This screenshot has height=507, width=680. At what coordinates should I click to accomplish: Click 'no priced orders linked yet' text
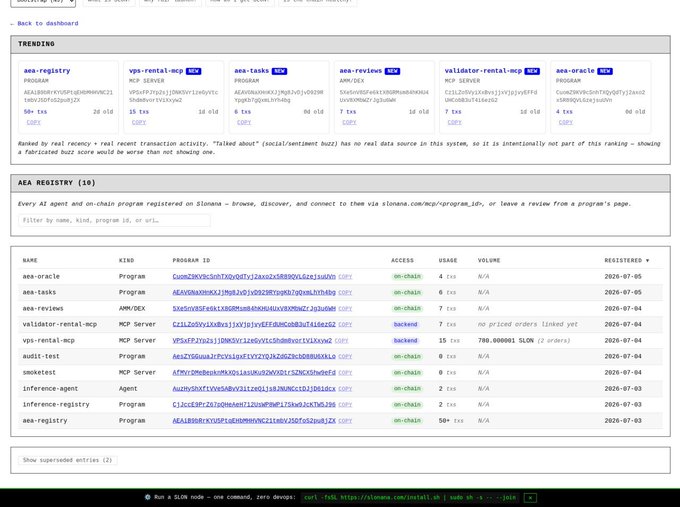click(528, 324)
